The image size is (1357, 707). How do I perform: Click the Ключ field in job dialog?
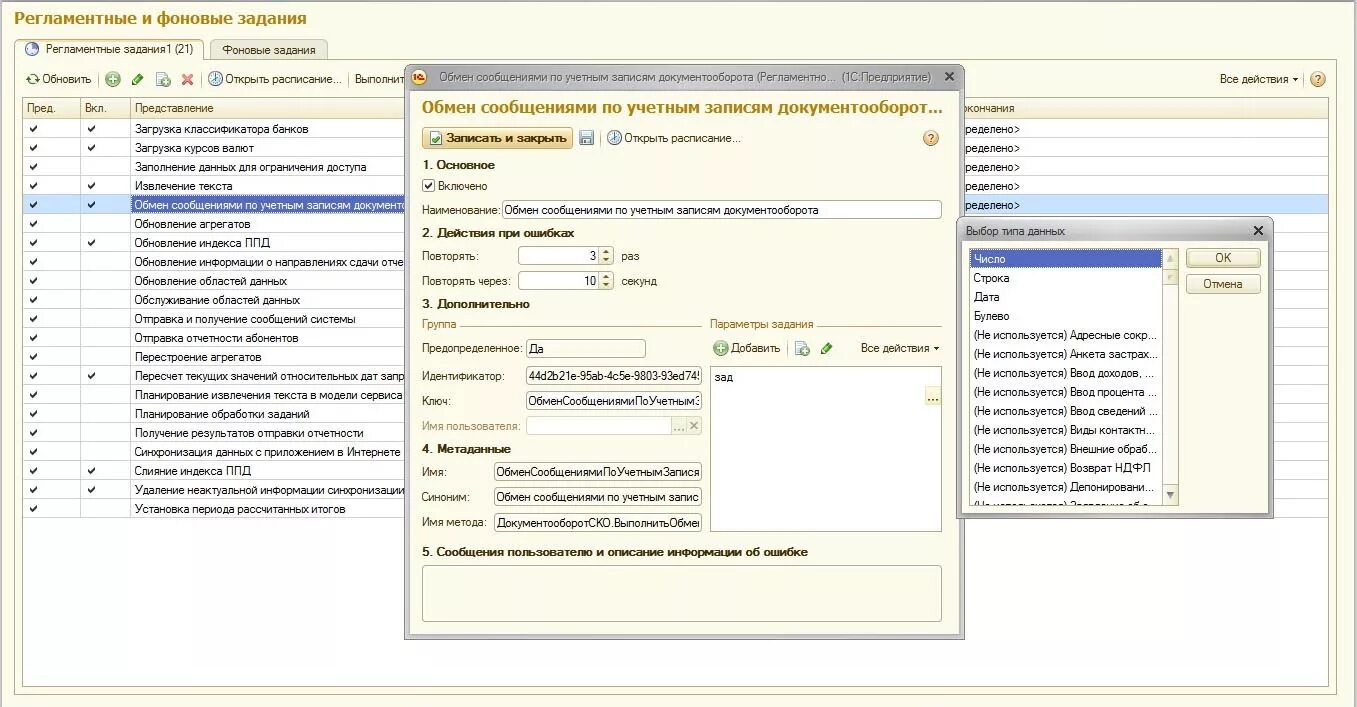(x=614, y=401)
